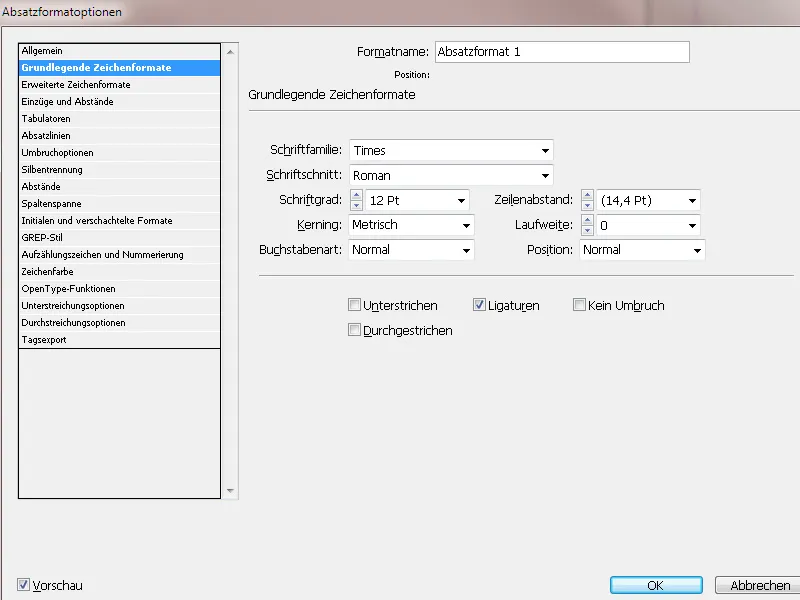Screen dimensions: 800x600
Task: Open Initialen und verschachtelte Formate
Action: point(119,220)
